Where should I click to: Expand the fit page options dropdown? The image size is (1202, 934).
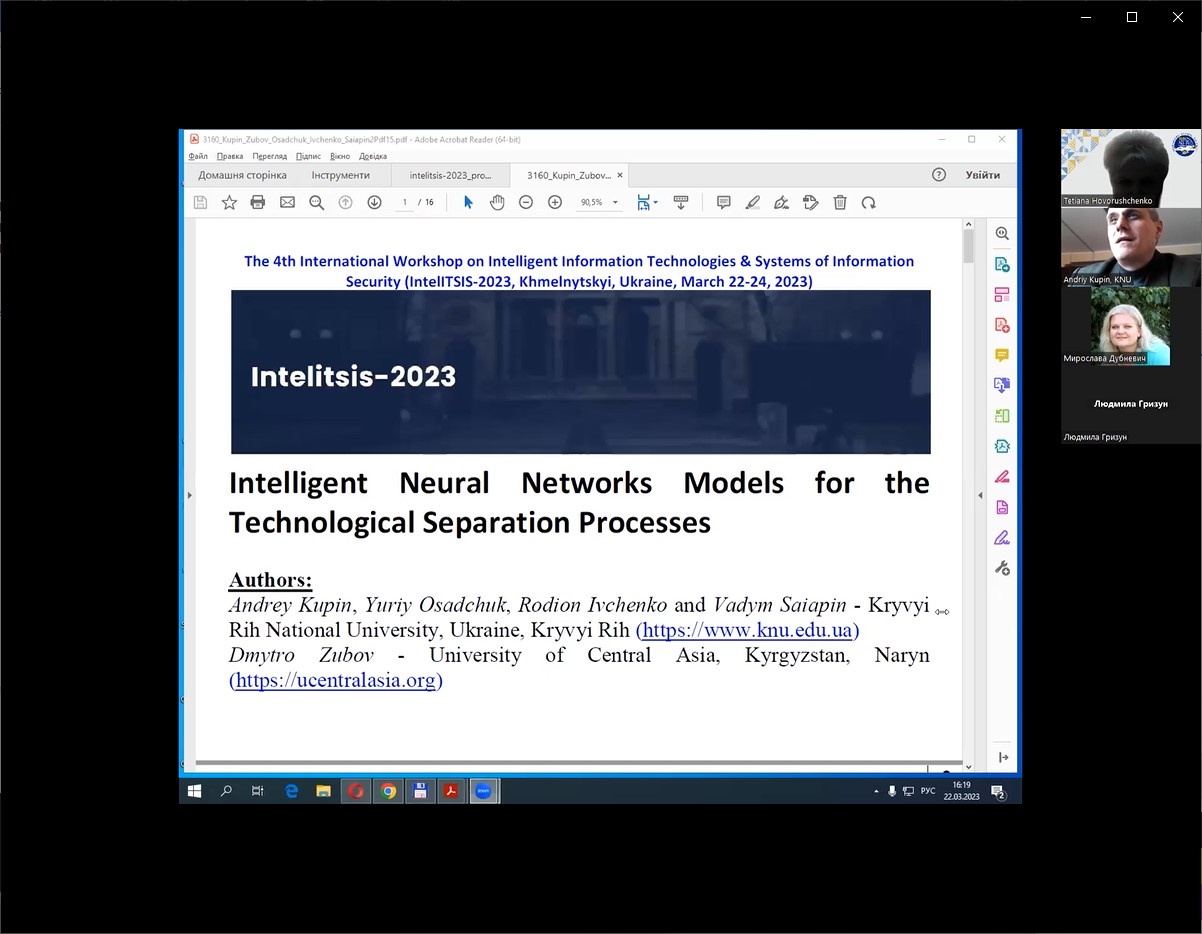(x=655, y=203)
